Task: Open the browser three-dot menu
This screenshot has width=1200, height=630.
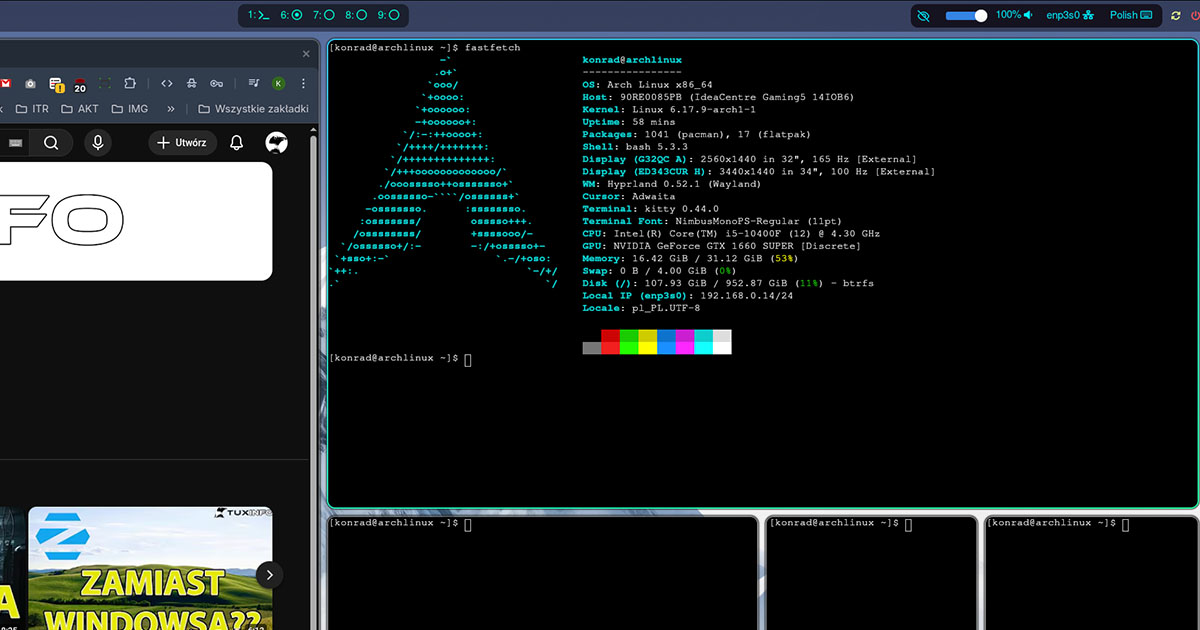Action: click(302, 83)
